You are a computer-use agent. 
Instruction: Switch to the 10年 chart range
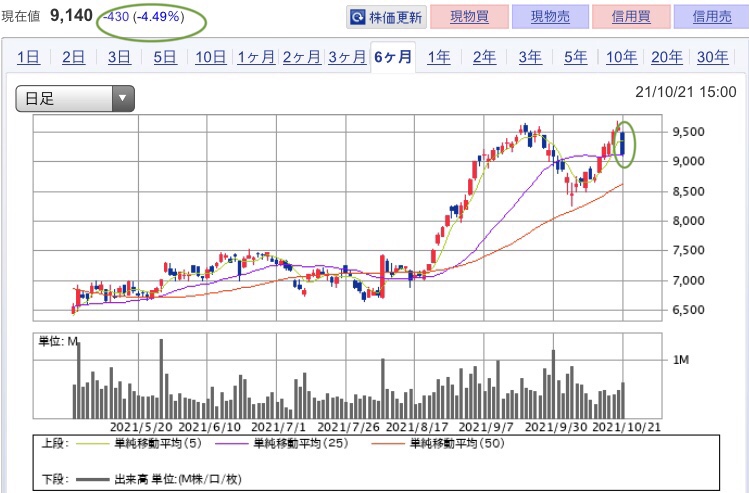(621, 57)
